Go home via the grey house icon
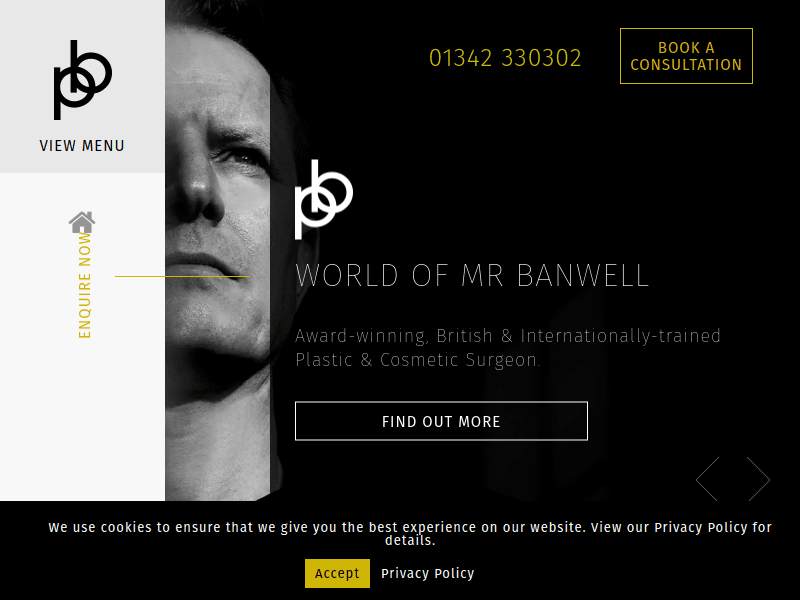 click(x=82, y=222)
